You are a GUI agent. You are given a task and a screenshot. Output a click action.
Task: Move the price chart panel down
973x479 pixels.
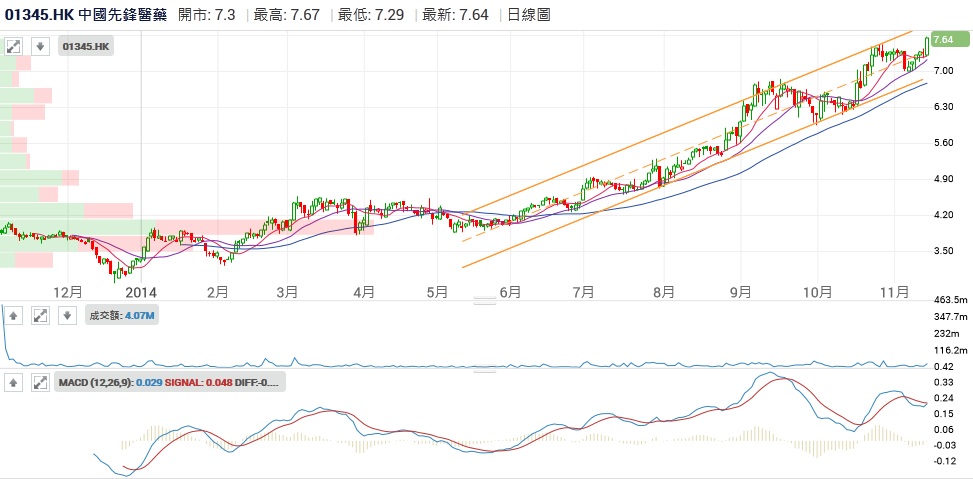(40, 46)
